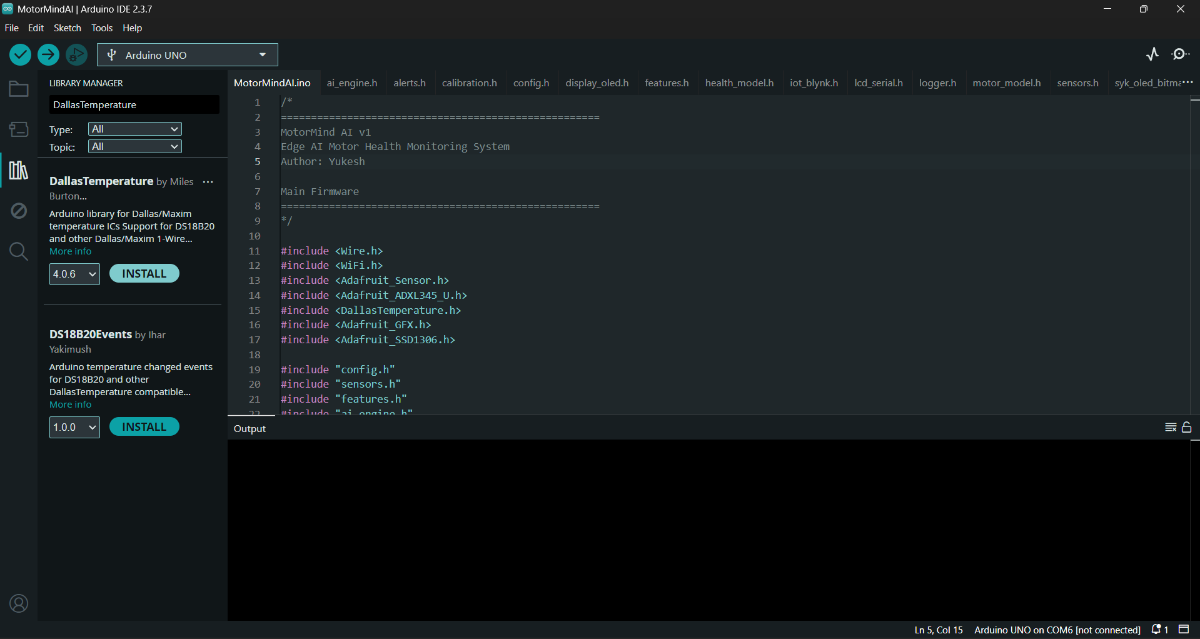Expand the library Type filter dropdown
Image resolution: width=1200 pixels, height=639 pixels.
pyautogui.click(x=134, y=129)
